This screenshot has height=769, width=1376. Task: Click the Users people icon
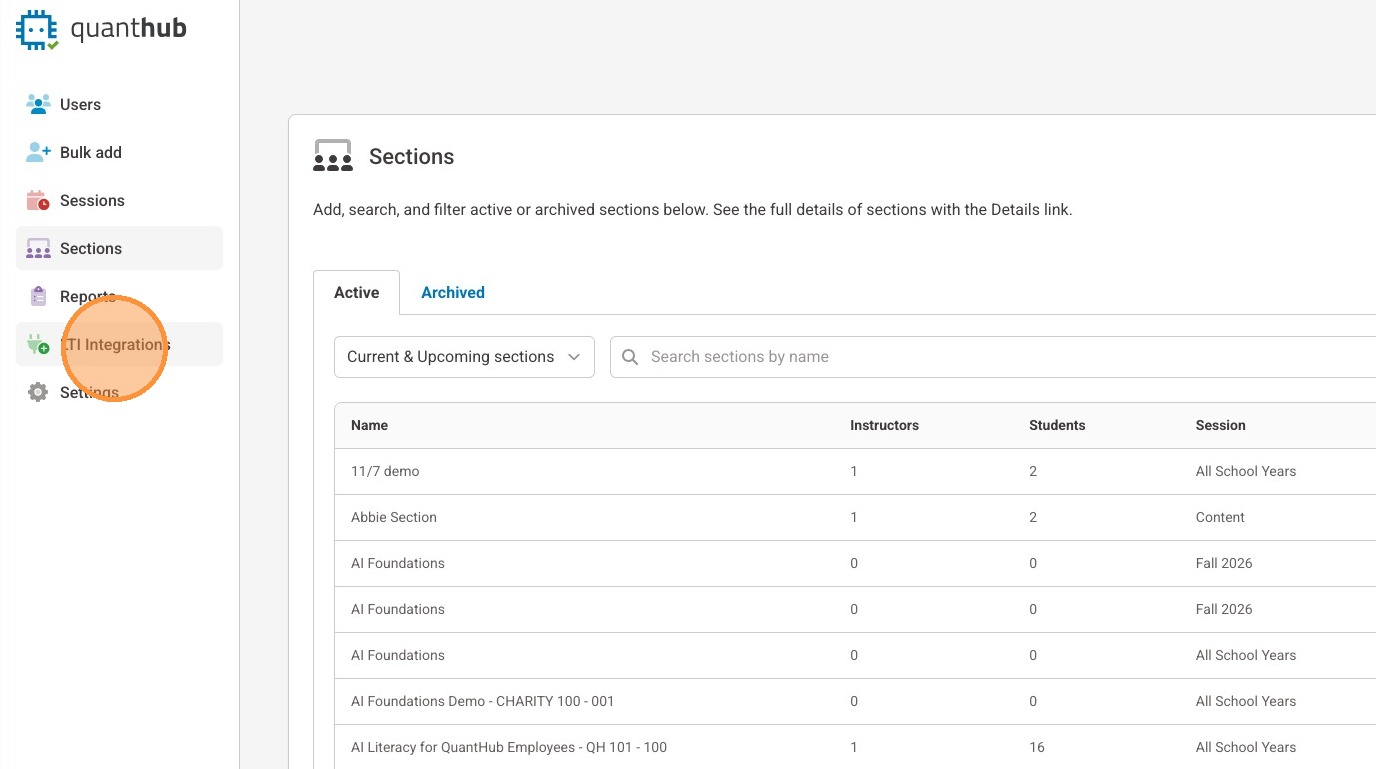point(38,104)
